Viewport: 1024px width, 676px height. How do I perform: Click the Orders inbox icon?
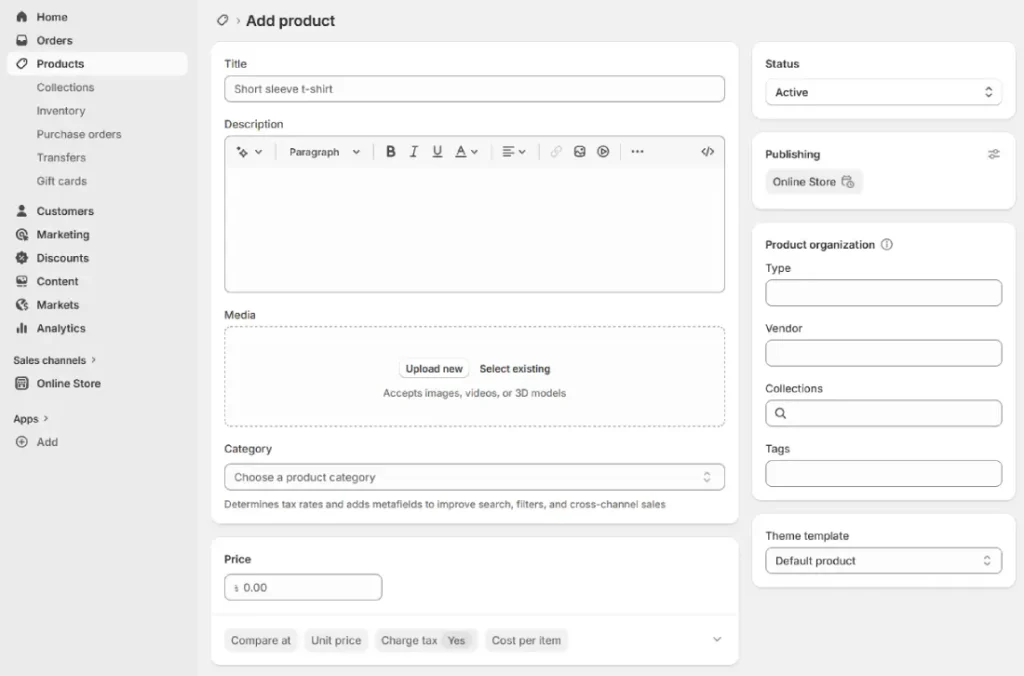coord(22,40)
